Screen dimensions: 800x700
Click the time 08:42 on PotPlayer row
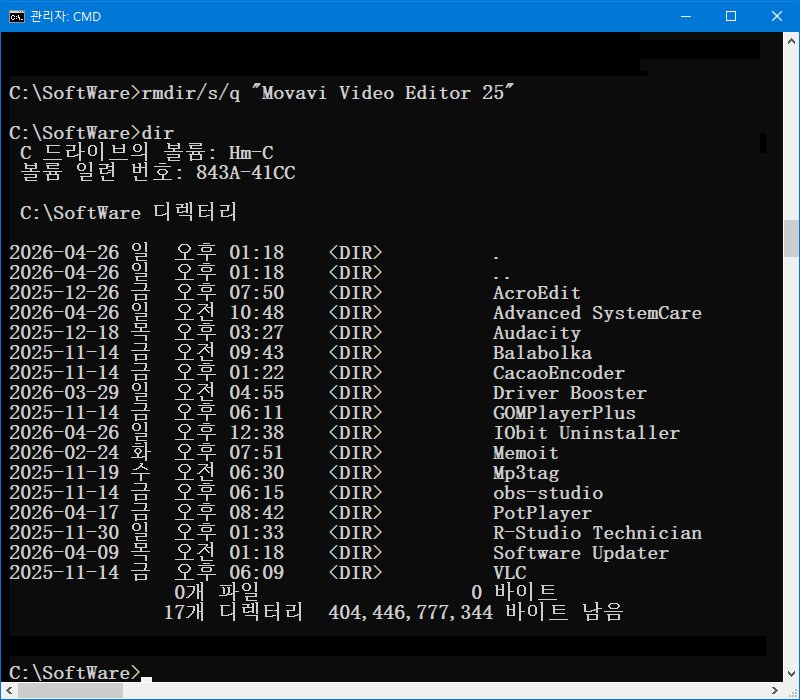[257, 513]
